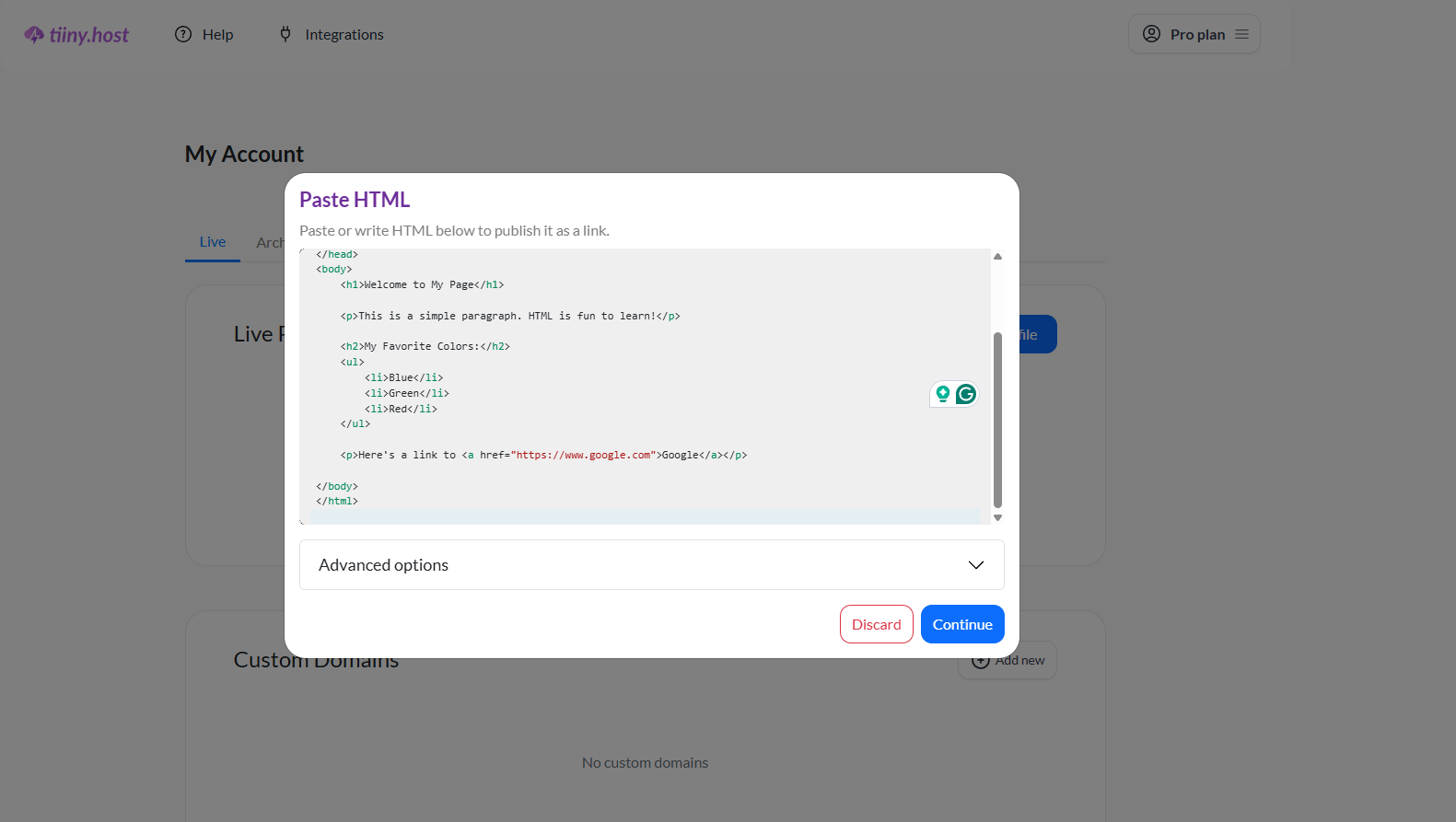The width and height of the screenshot is (1456, 822).
Task: Open the Integrations menu item
Action: (x=344, y=35)
